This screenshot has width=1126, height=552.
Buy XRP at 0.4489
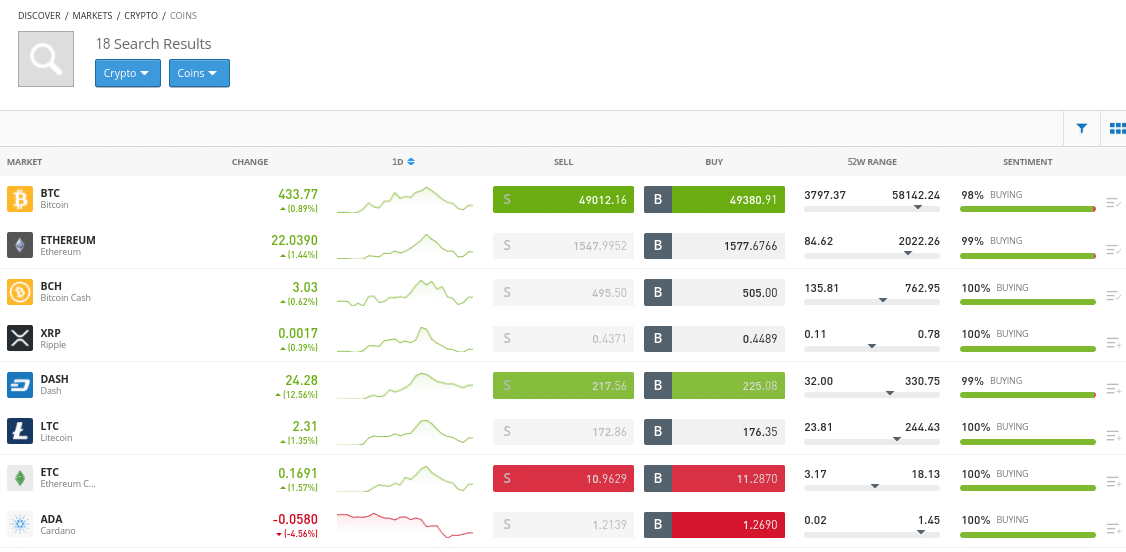715,339
